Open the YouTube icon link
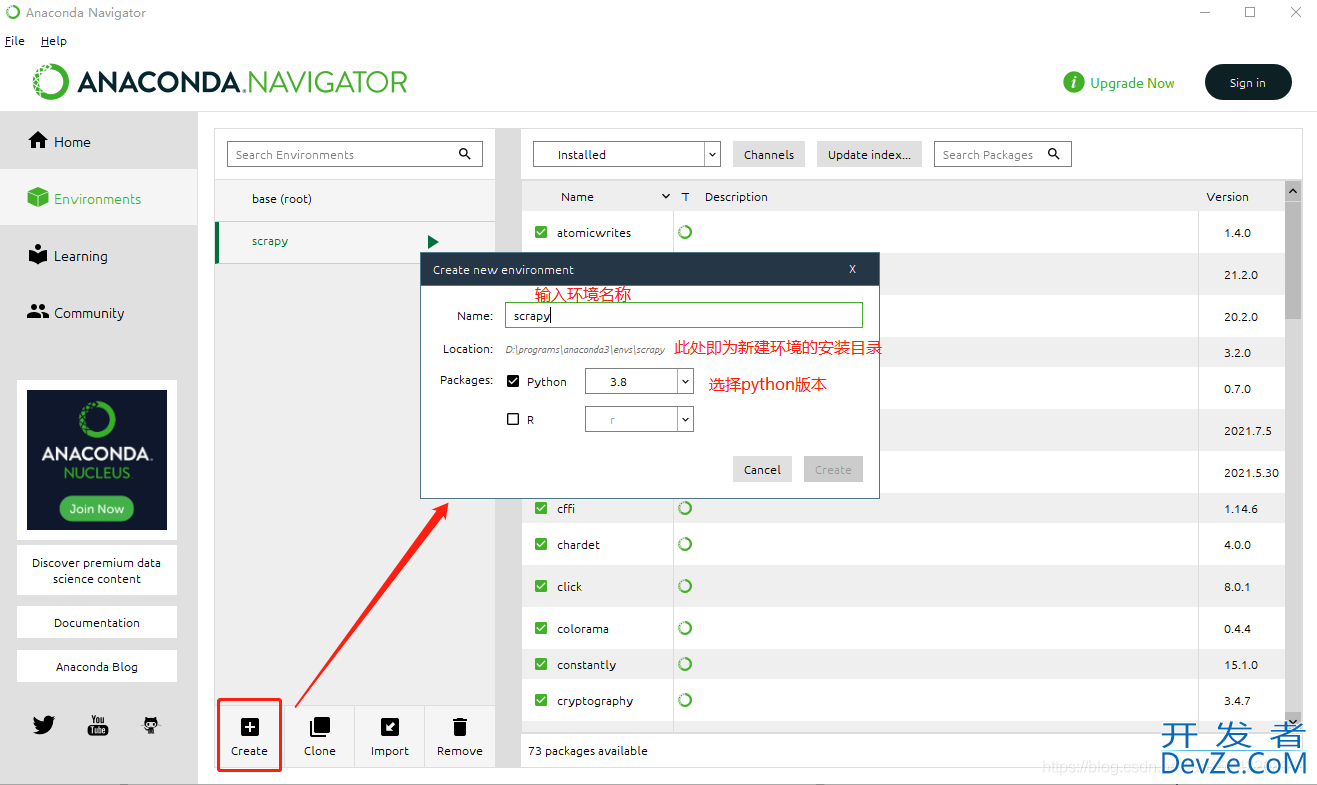This screenshot has height=785, width=1317. (98, 725)
